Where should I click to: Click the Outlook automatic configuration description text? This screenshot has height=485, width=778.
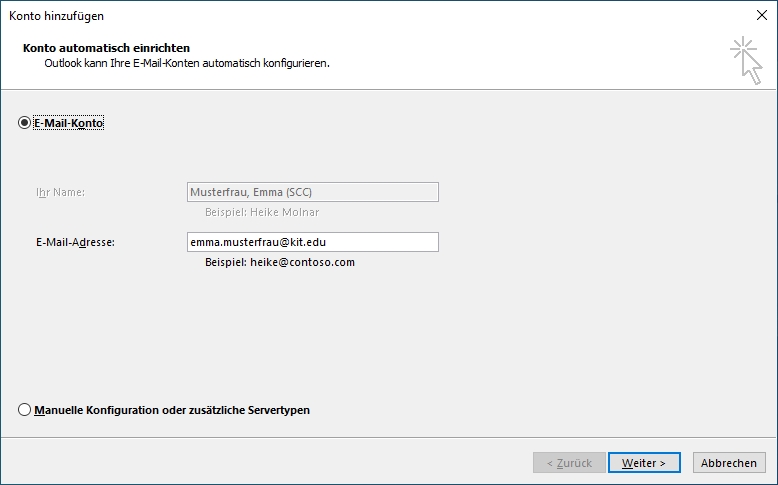coord(187,63)
